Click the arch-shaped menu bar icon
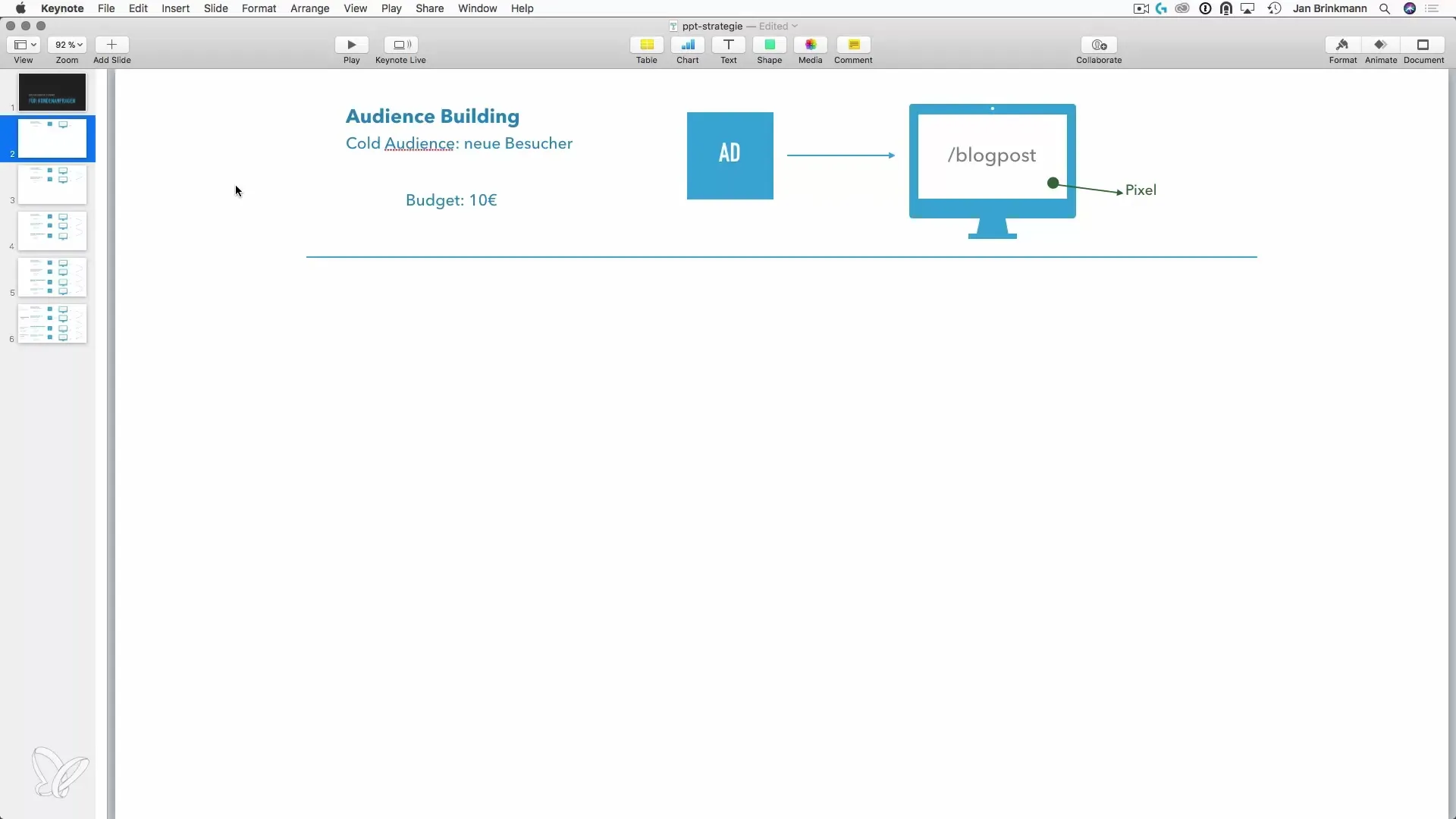This screenshot has width=1456, height=819. (1226, 8)
